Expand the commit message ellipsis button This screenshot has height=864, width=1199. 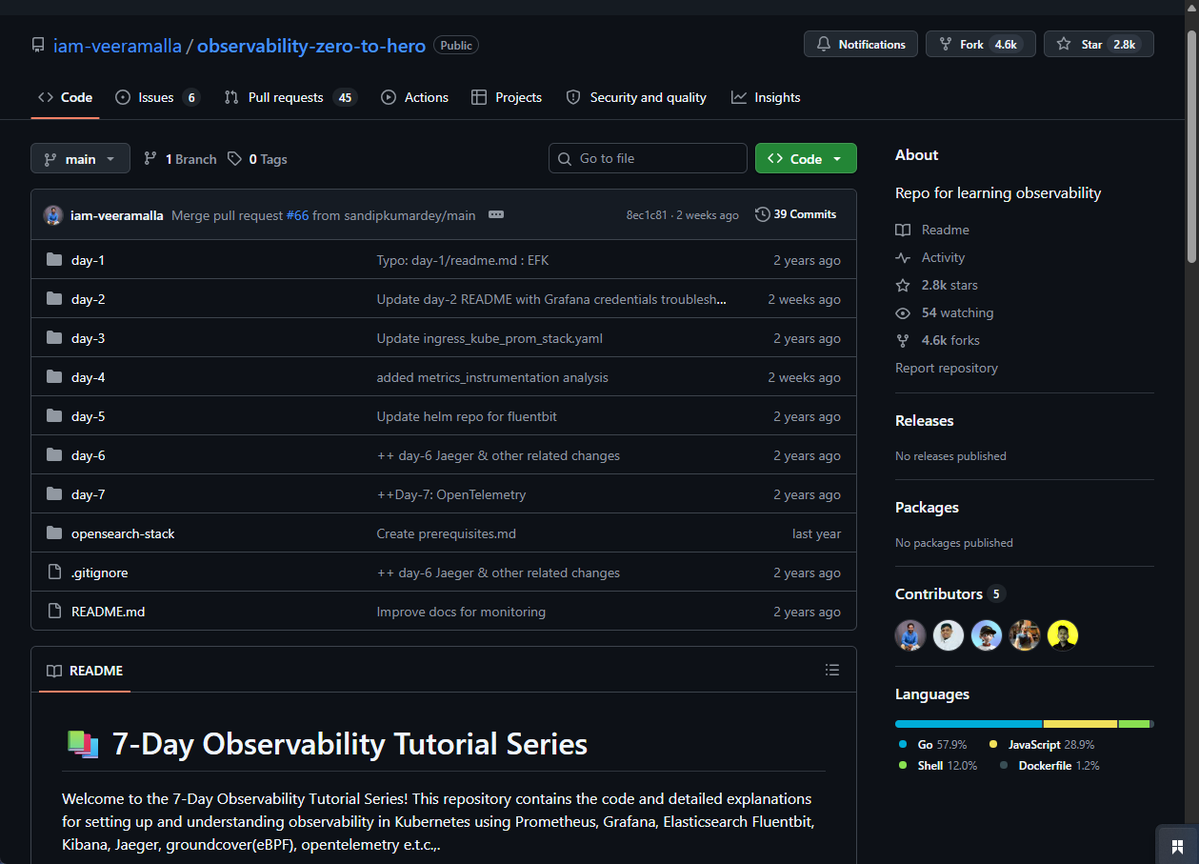point(496,215)
